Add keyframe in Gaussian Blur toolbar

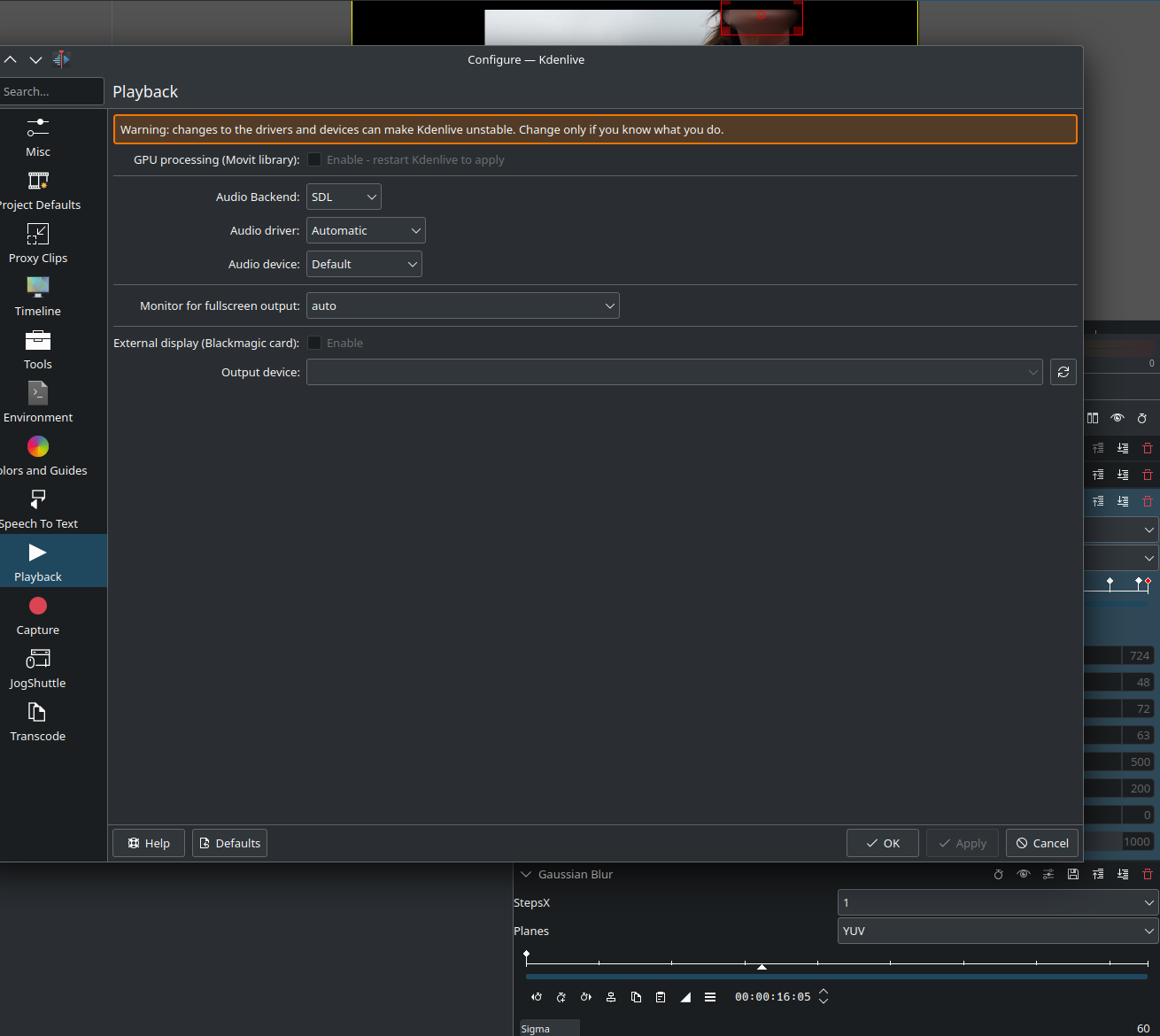tap(561, 997)
